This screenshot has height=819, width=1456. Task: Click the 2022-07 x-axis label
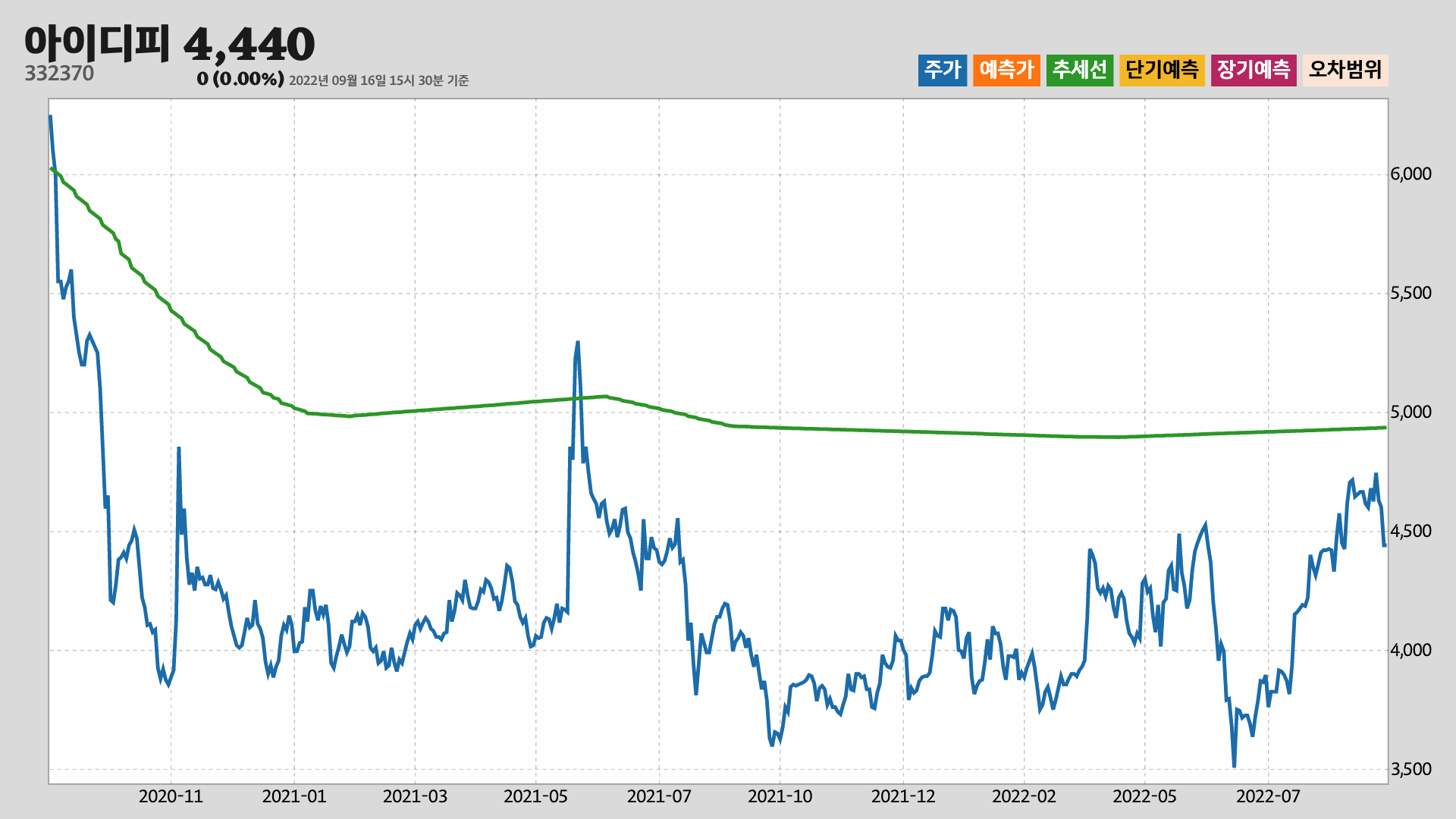1268,797
